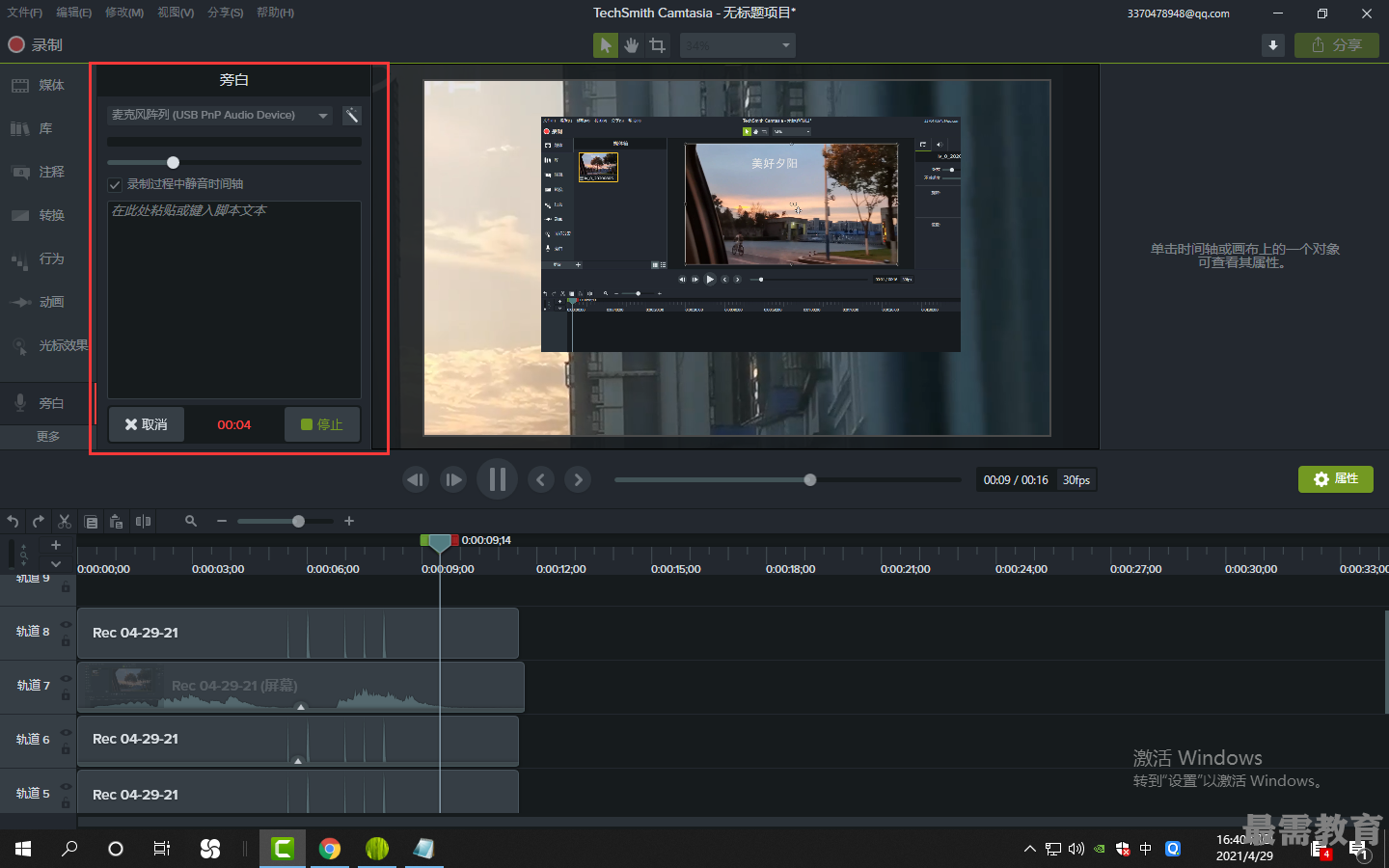
Task: Open the 编辑(E) menu
Action: click(73, 13)
